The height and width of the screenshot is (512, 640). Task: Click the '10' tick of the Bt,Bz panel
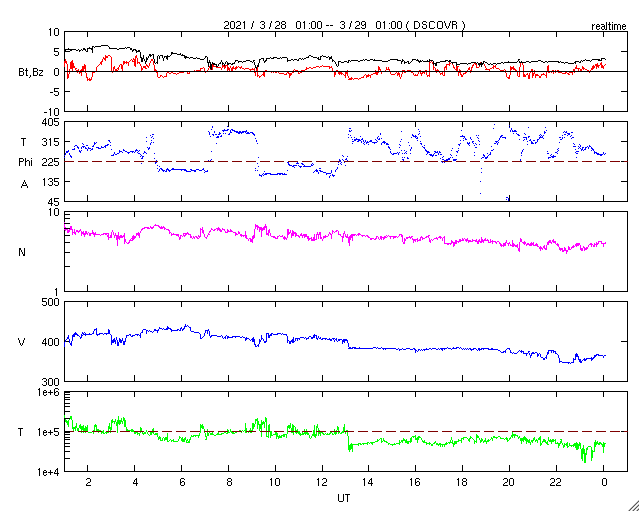click(55, 32)
